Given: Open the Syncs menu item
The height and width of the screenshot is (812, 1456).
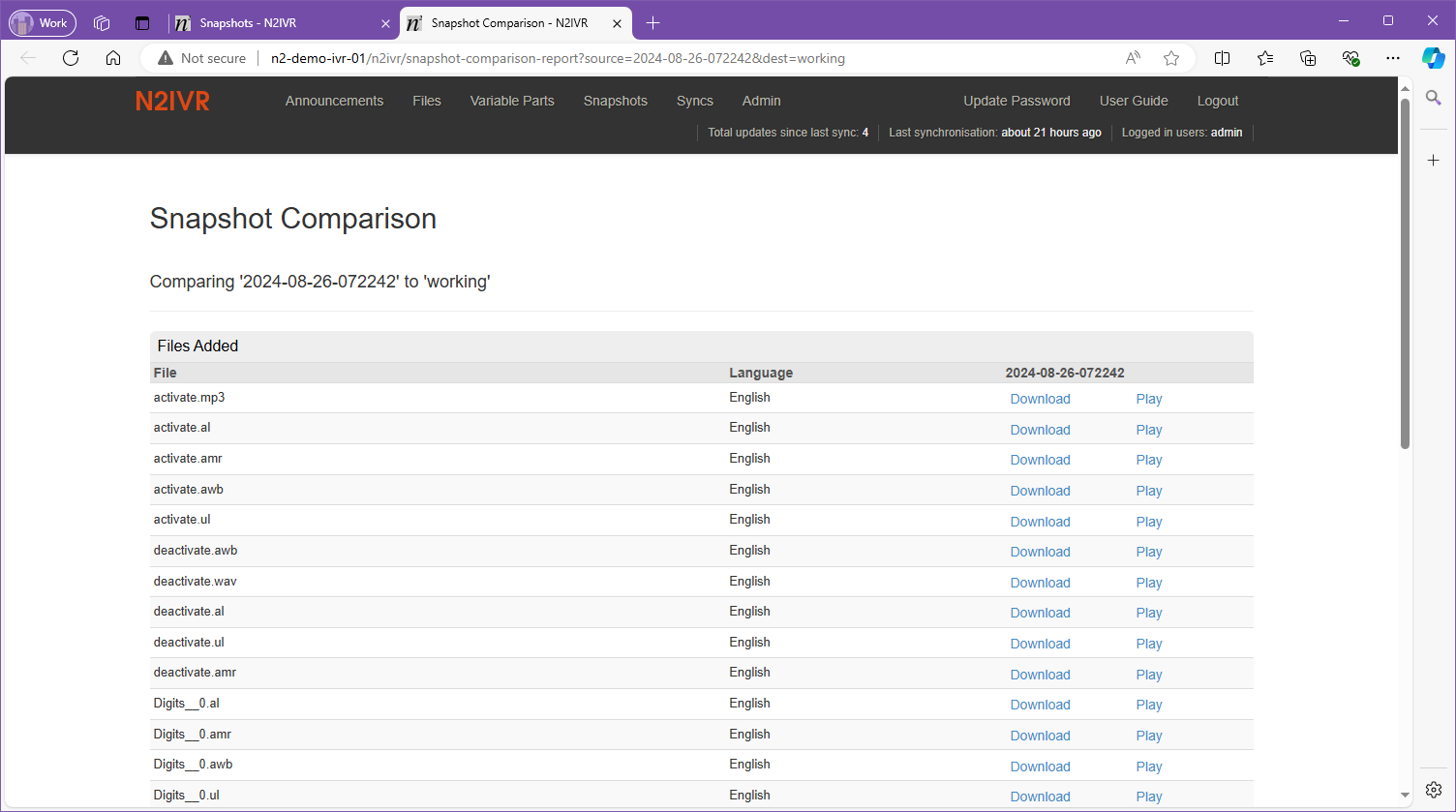Looking at the screenshot, I should [x=694, y=101].
